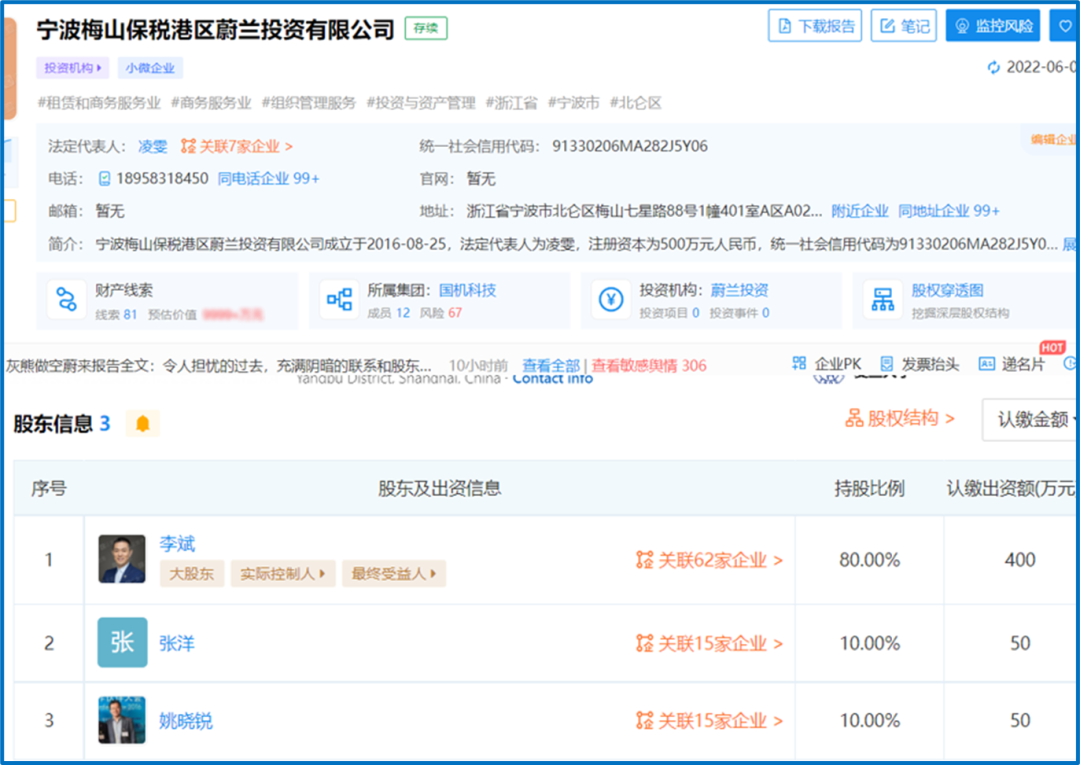Open the 笔记 notes button

point(903,26)
